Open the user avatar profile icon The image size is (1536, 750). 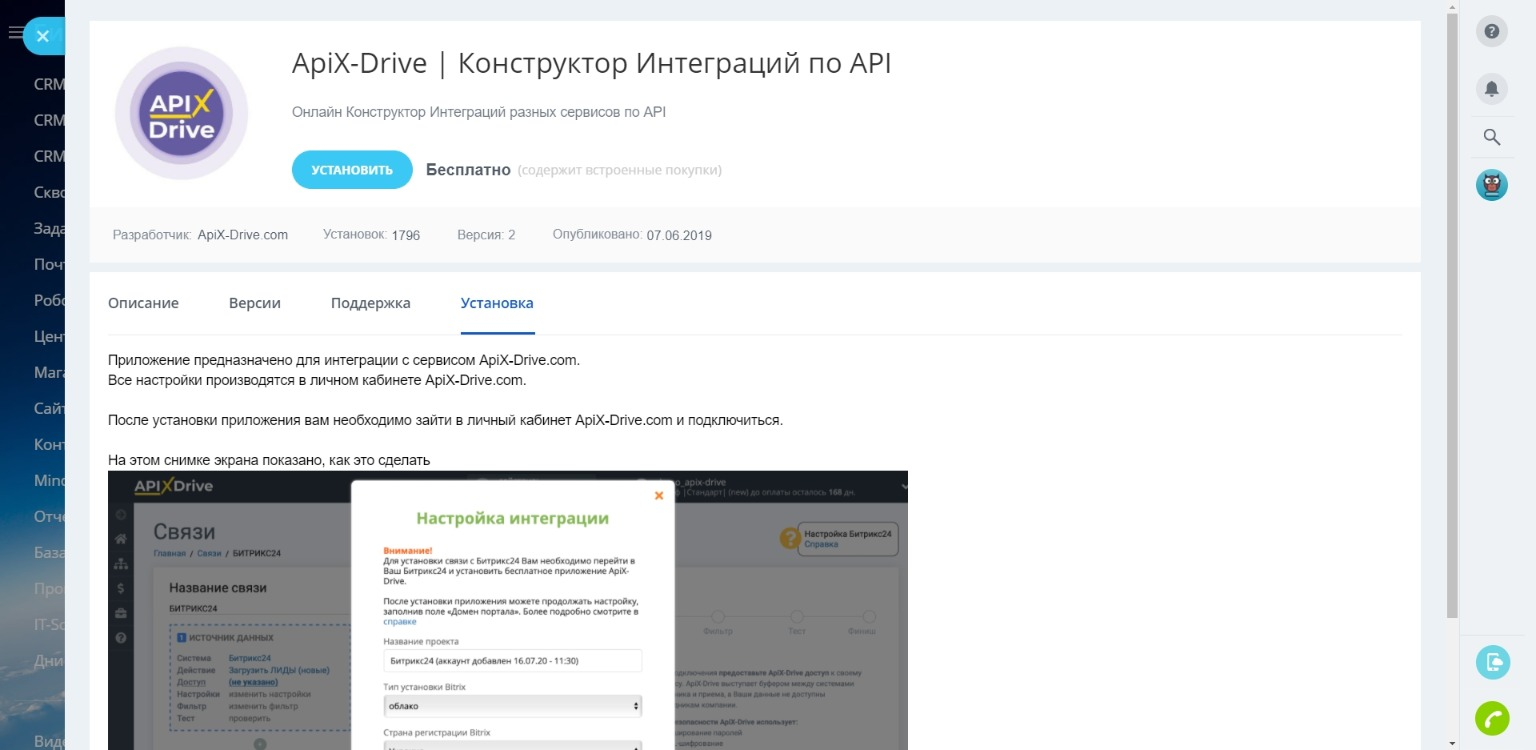pyautogui.click(x=1491, y=185)
